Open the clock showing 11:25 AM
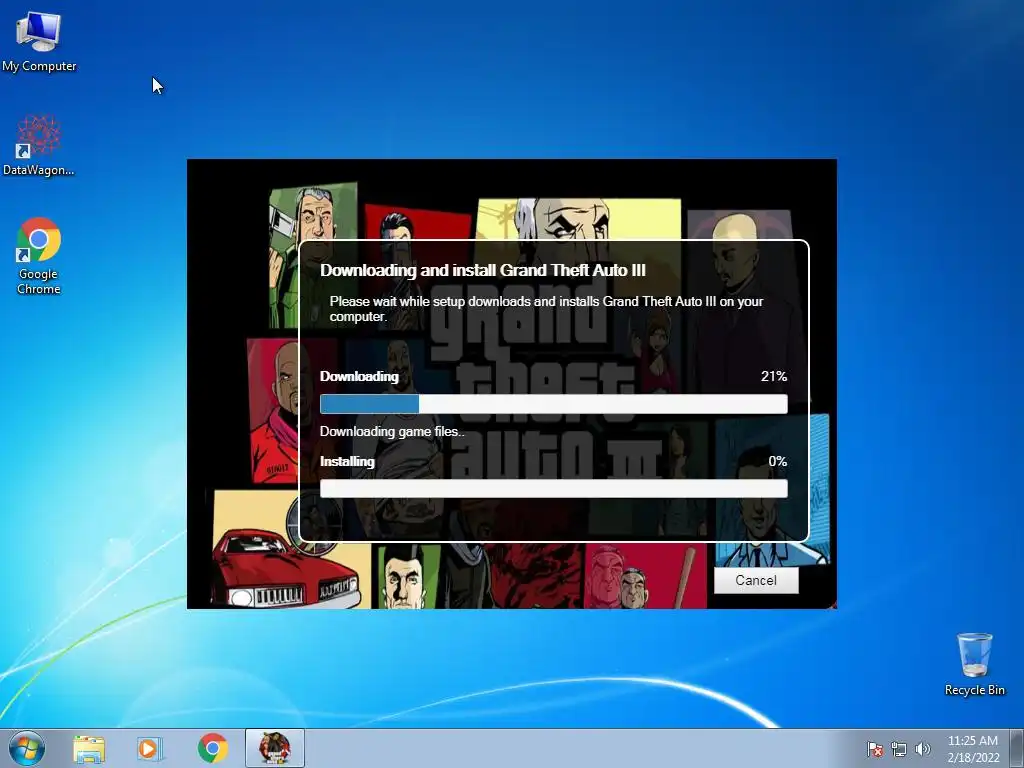The image size is (1024, 768). (x=972, y=748)
